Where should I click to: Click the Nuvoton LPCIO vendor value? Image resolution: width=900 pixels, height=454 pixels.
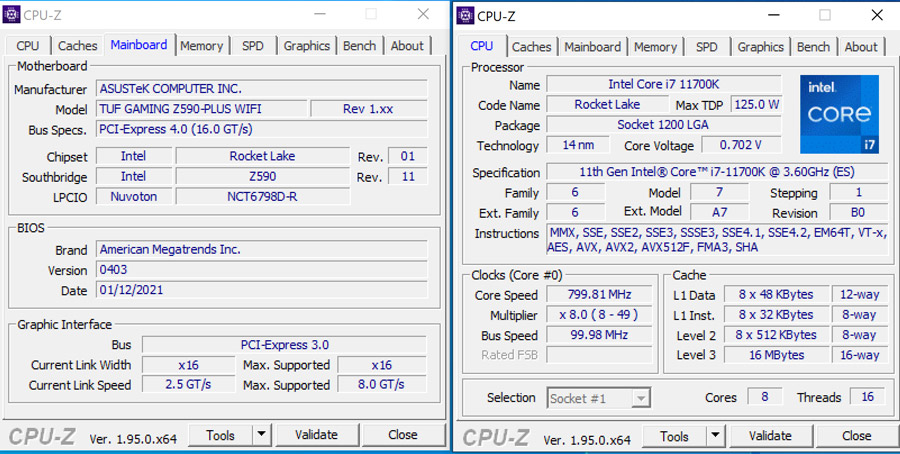click(x=134, y=197)
